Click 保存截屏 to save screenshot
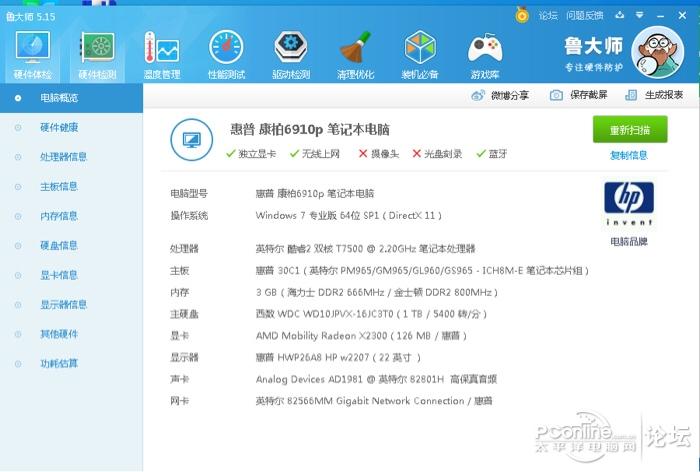This screenshot has height=472, width=700. 579,95
